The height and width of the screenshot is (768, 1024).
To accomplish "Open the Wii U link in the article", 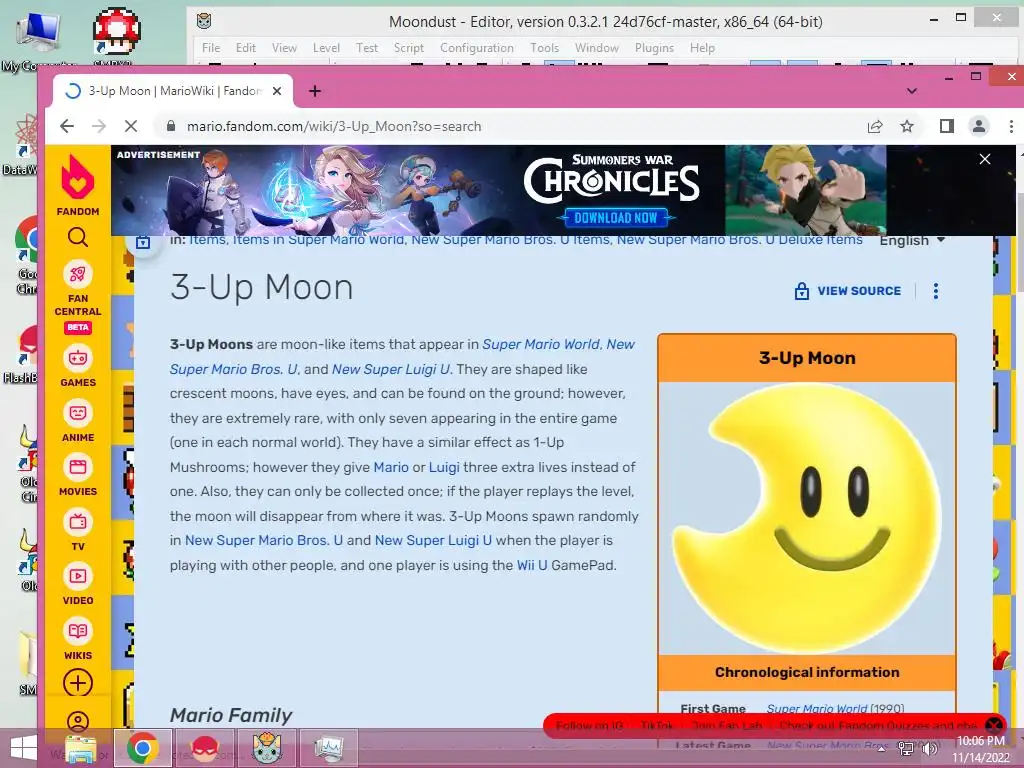I will (x=532, y=565).
